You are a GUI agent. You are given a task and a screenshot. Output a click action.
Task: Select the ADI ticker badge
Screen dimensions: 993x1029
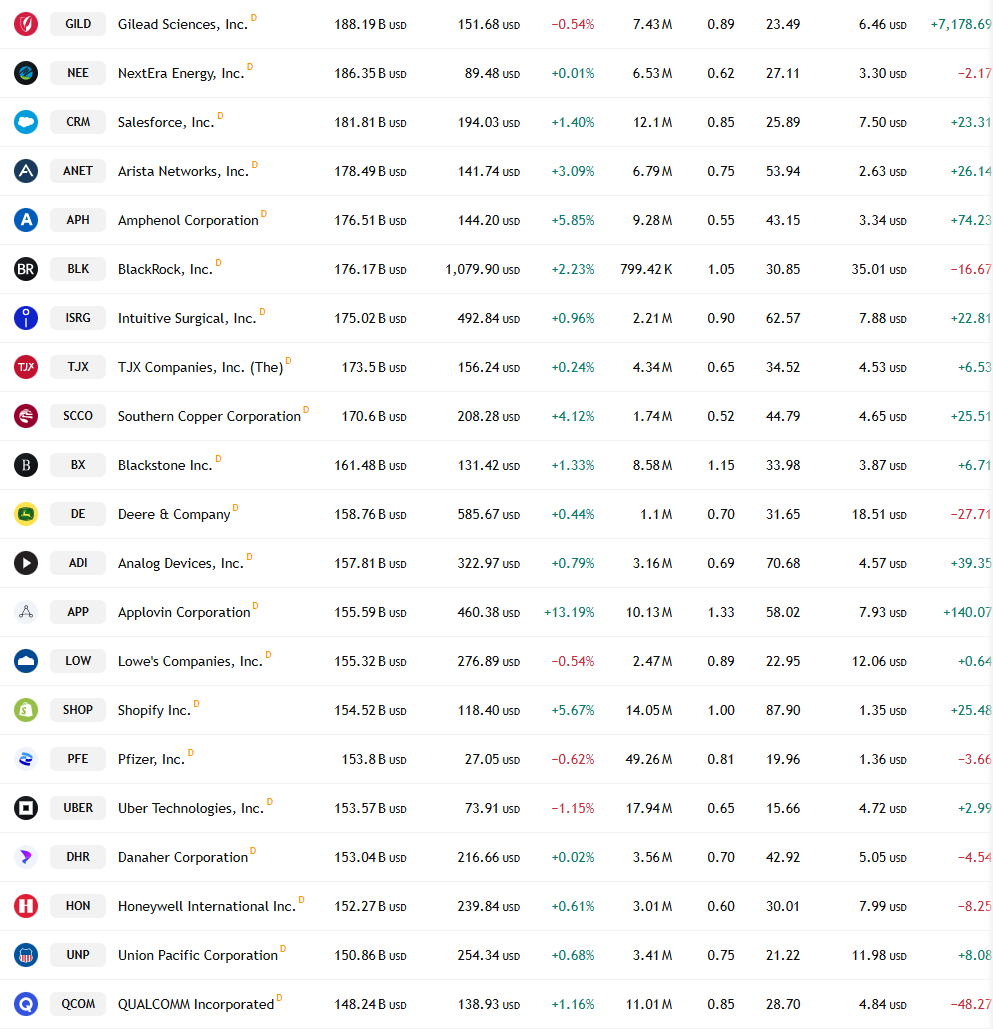click(78, 563)
